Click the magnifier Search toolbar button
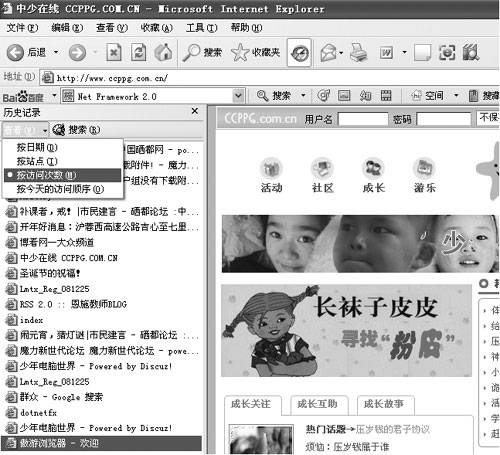500x455 pixels. tap(202, 52)
